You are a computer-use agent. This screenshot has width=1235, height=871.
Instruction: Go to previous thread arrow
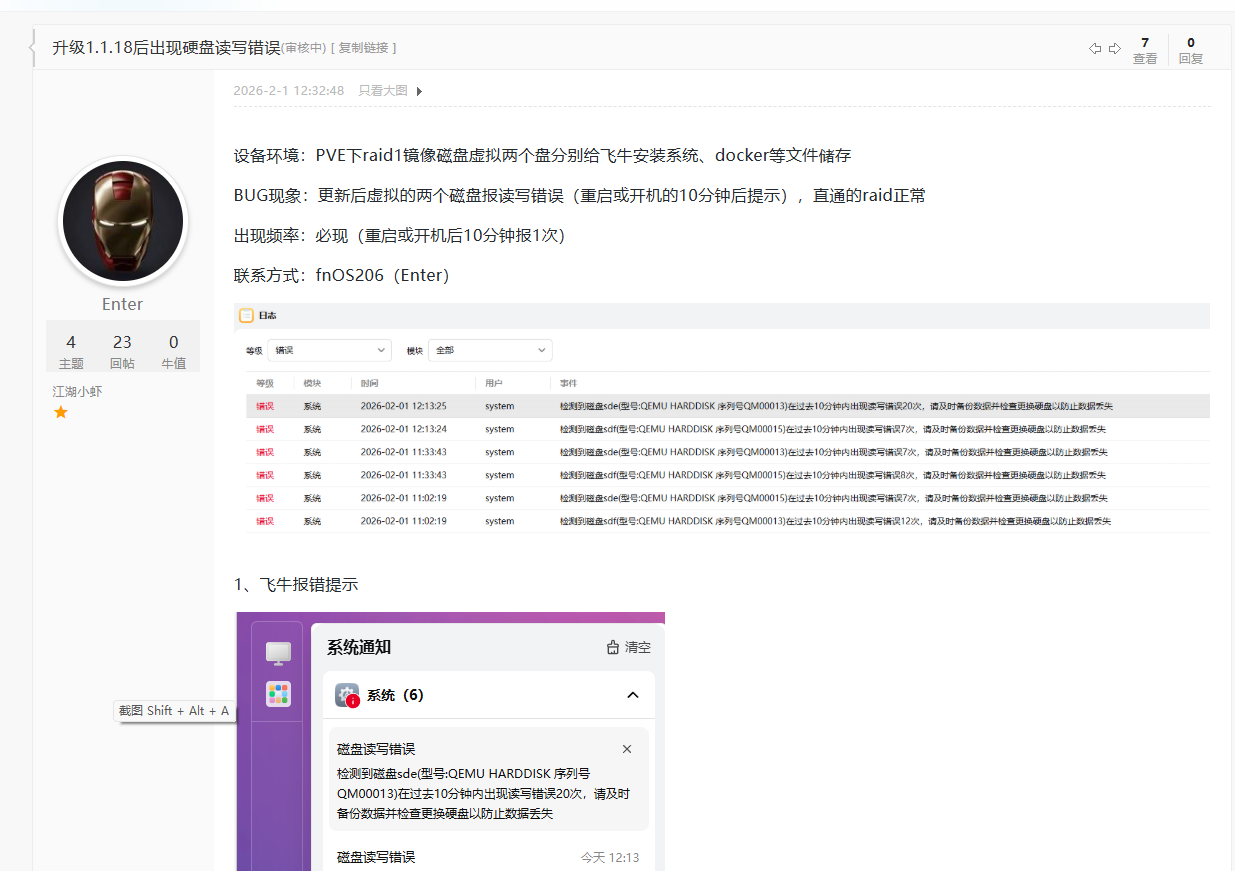[1095, 49]
